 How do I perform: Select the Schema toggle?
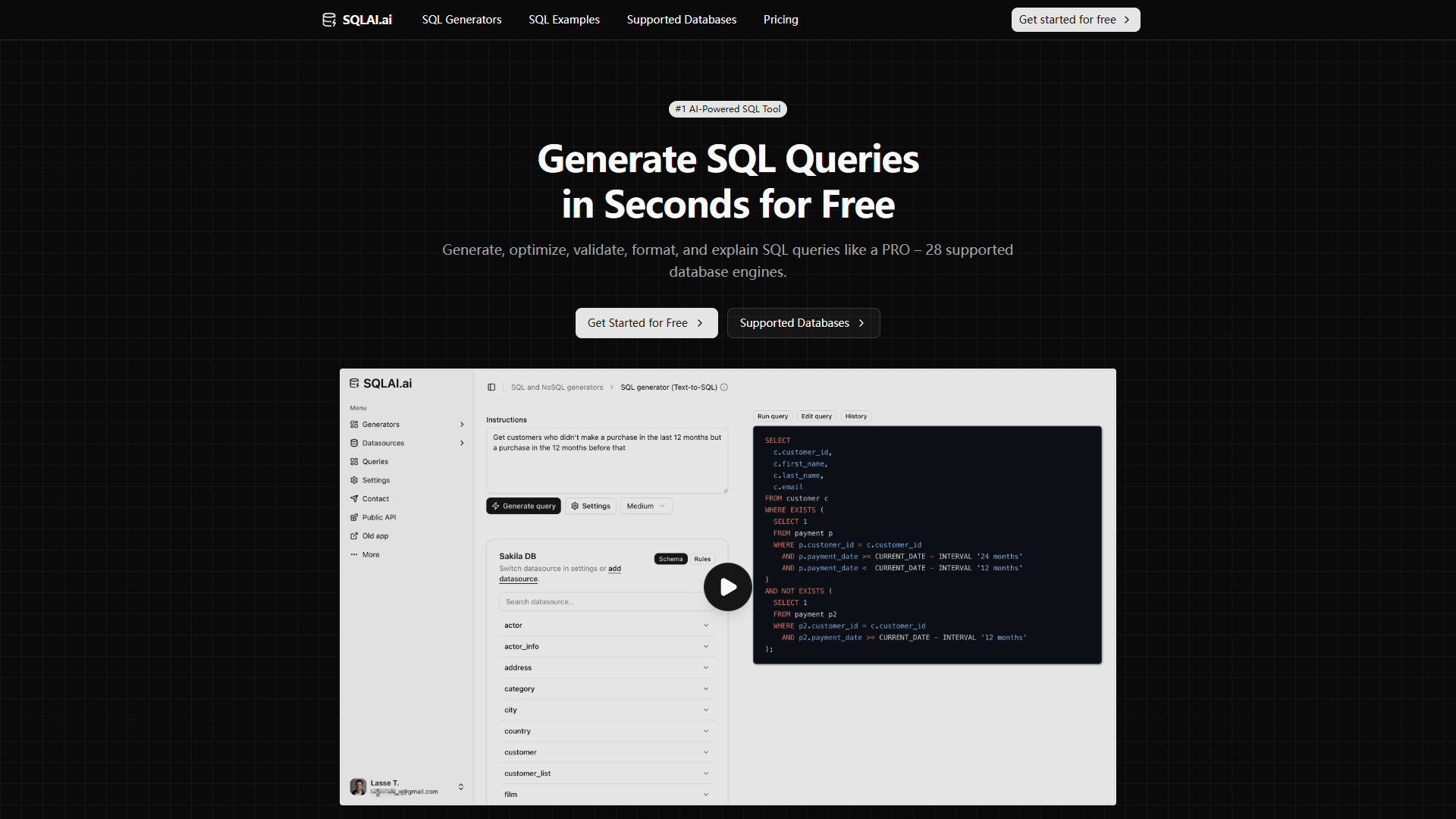(x=671, y=559)
